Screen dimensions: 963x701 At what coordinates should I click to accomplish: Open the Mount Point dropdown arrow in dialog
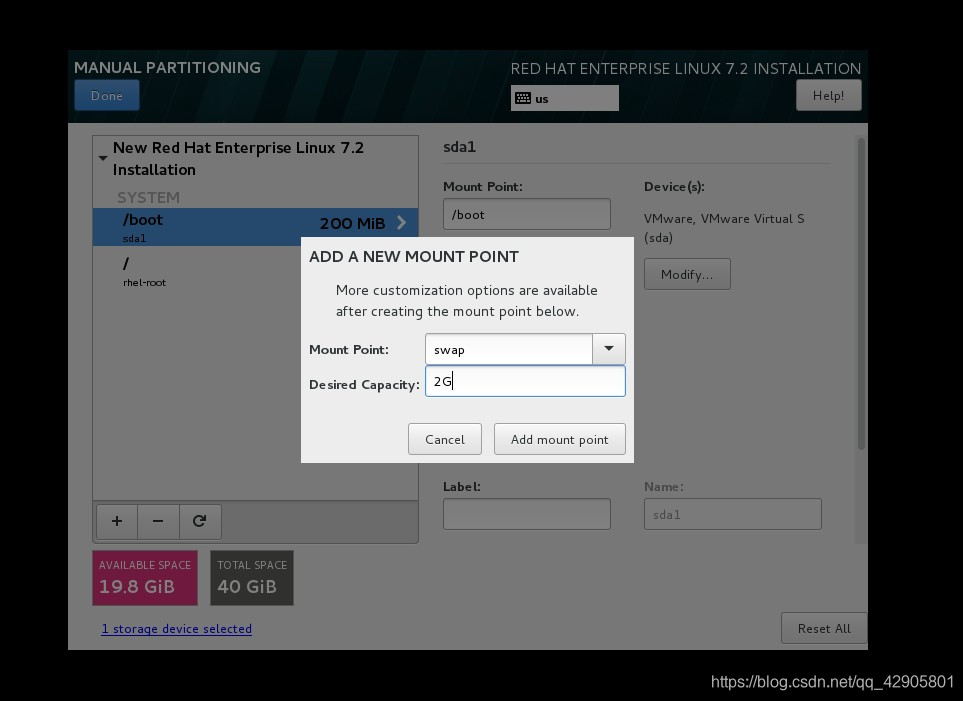tap(609, 349)
